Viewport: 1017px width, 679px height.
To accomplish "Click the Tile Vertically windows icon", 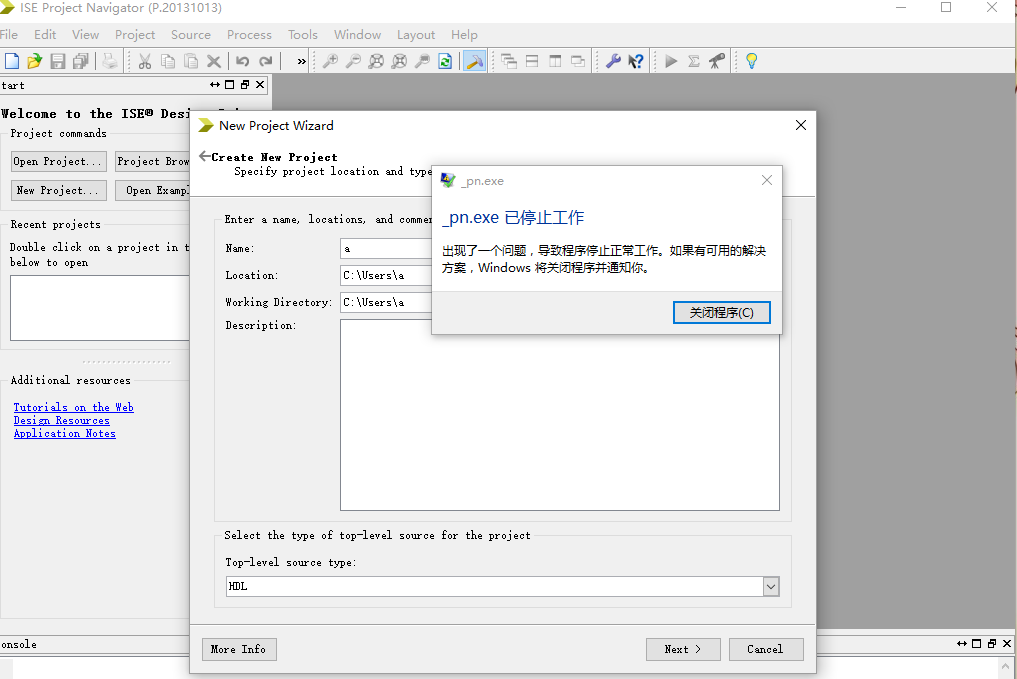I will (555, 61).
